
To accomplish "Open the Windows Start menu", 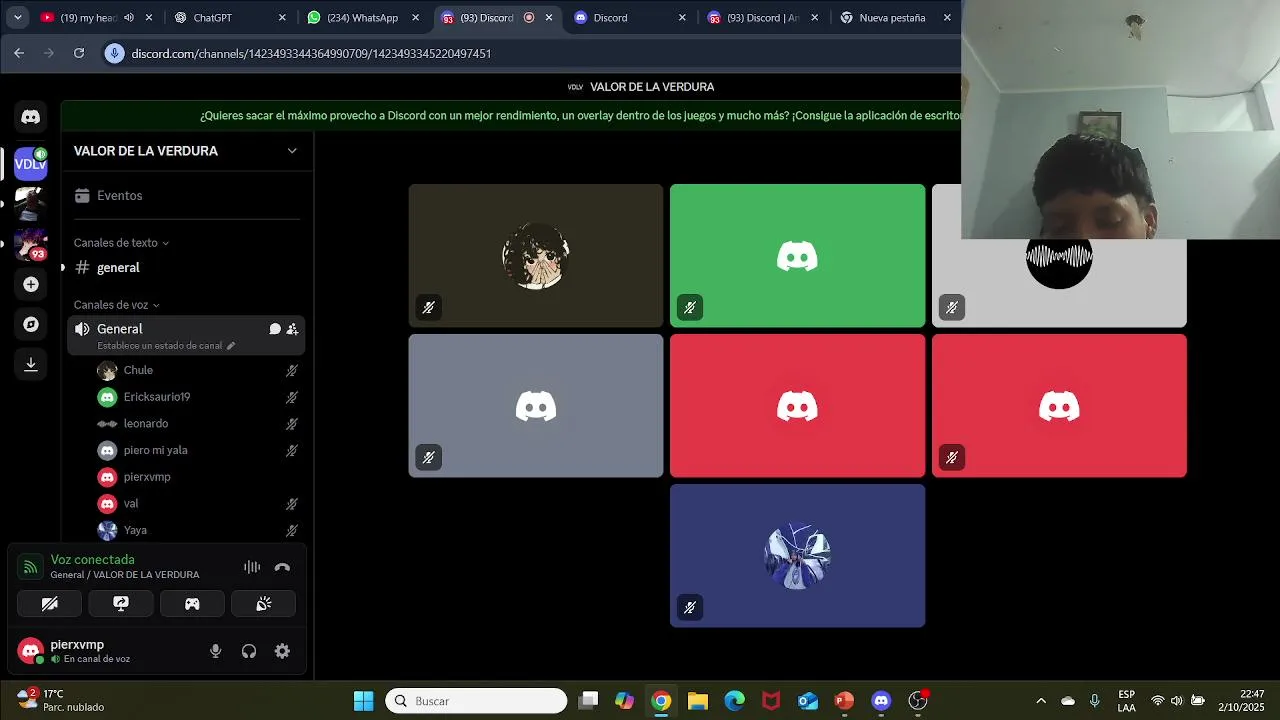I will pyautogui.click(x=363, y=701).
